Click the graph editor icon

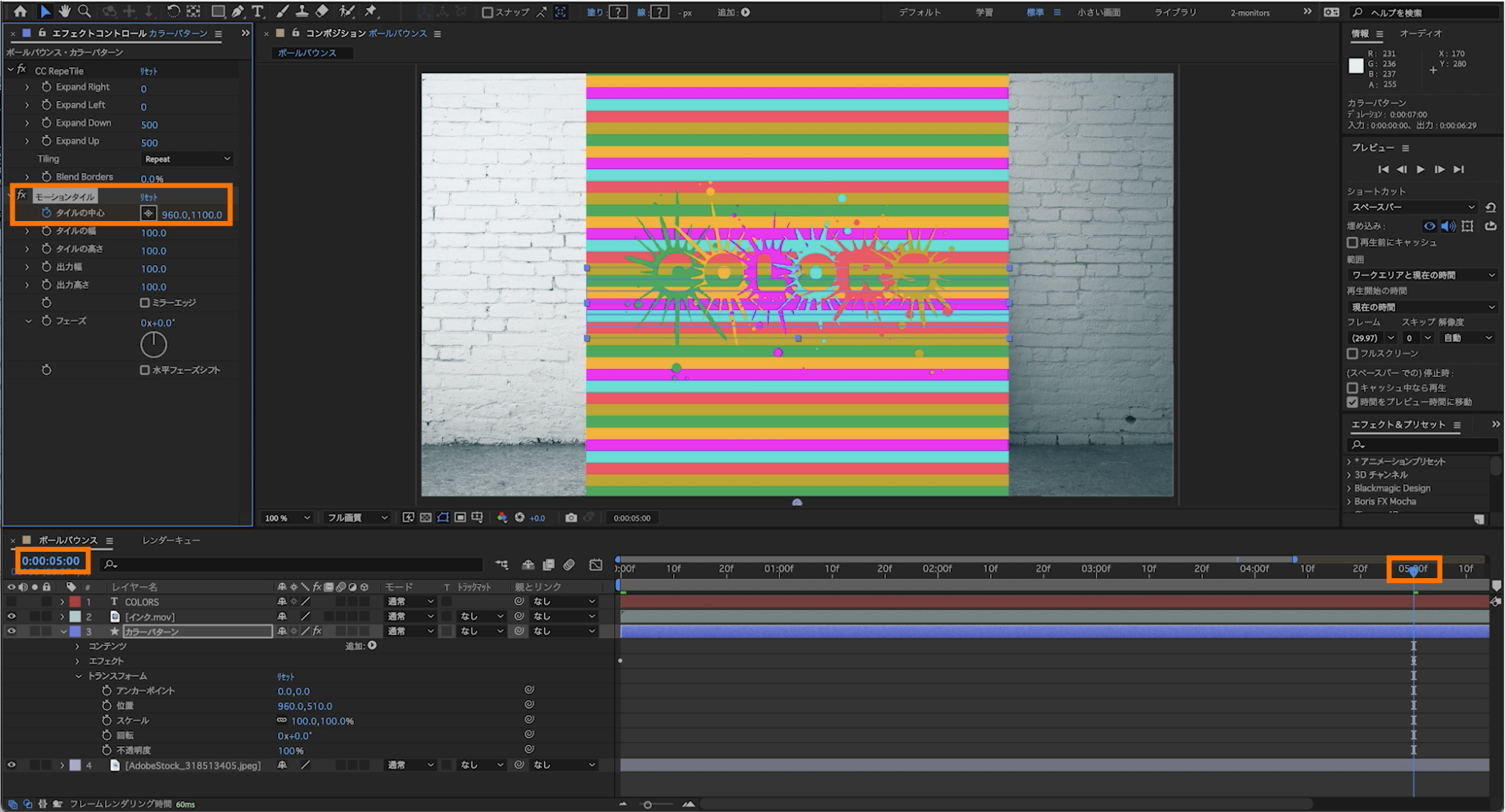[x=596, y=565]
